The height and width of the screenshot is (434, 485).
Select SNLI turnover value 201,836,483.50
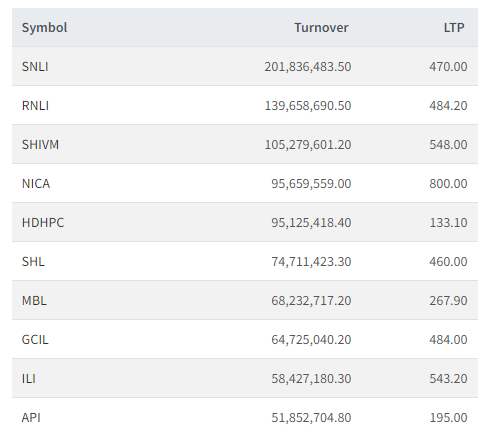tap(308, 67)
